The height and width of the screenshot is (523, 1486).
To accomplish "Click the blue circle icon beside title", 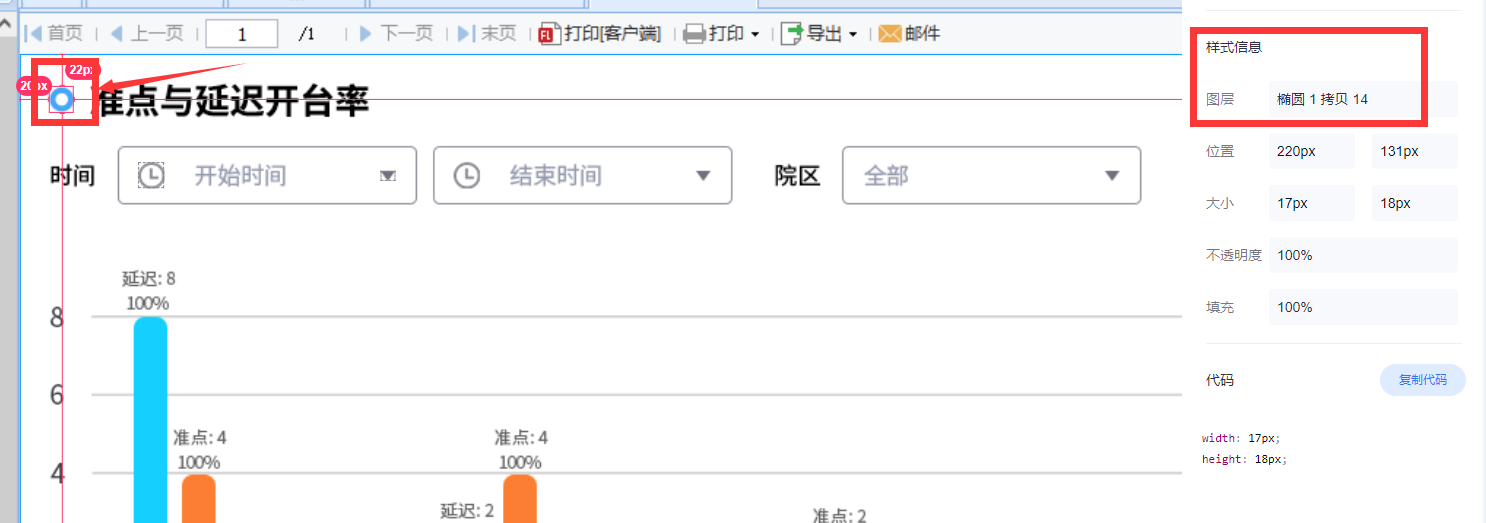I will 62,99.
